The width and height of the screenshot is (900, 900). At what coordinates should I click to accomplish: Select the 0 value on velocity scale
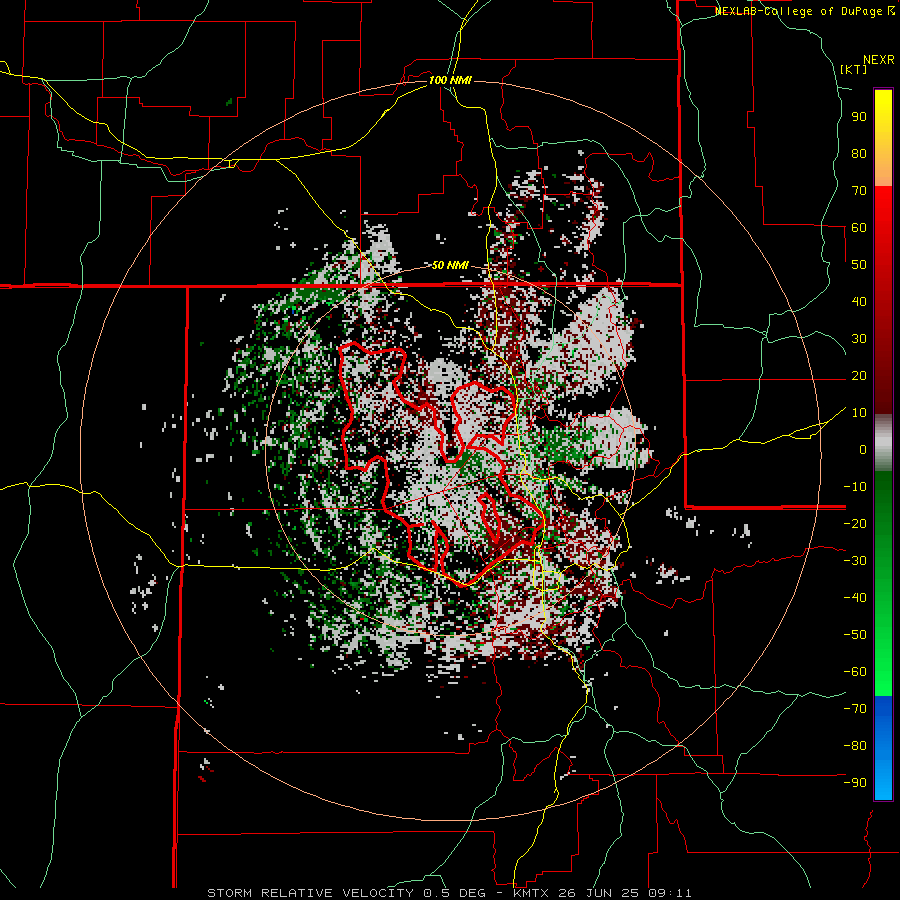coord(863,450)
